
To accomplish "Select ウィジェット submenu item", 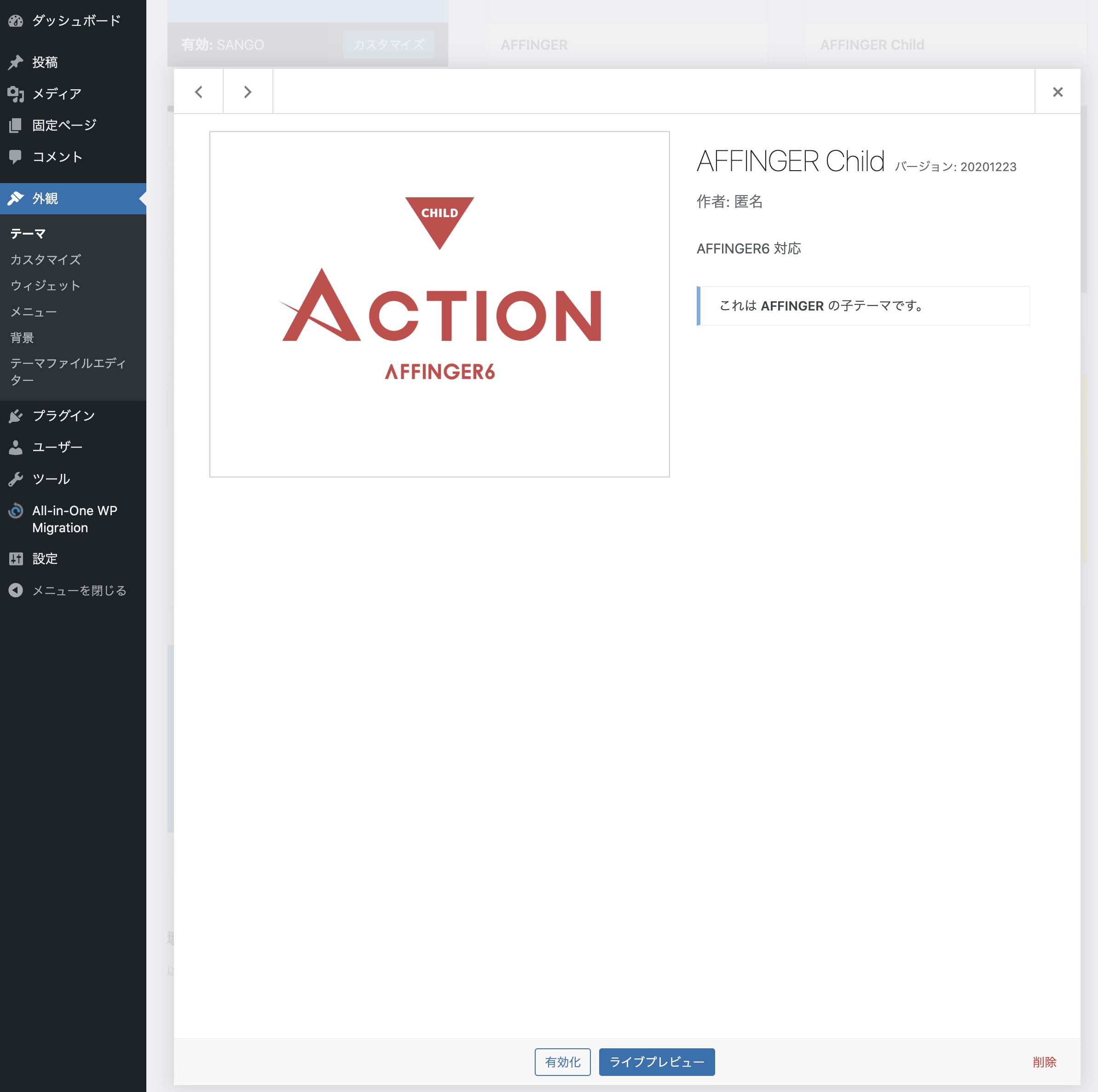I will point(46,286).
